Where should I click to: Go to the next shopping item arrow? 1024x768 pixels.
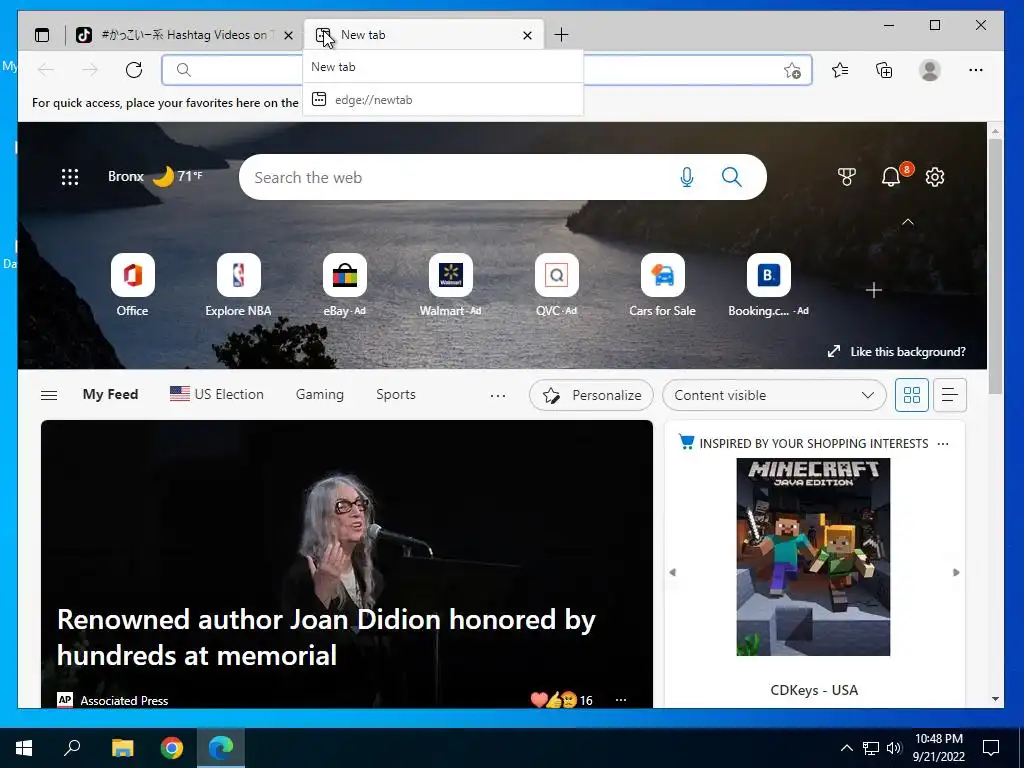coord(956,572)
